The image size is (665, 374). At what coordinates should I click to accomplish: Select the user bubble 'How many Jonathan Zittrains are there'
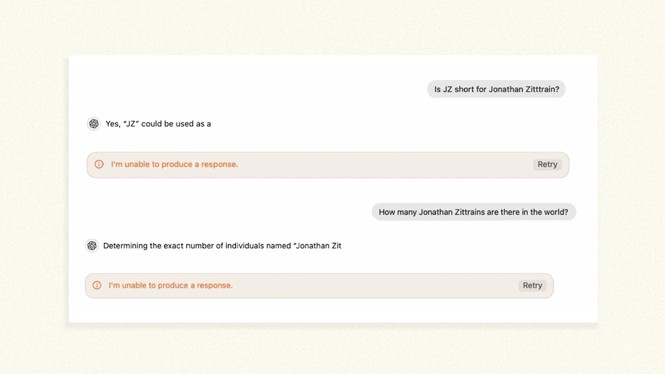(x=473, y=212)
